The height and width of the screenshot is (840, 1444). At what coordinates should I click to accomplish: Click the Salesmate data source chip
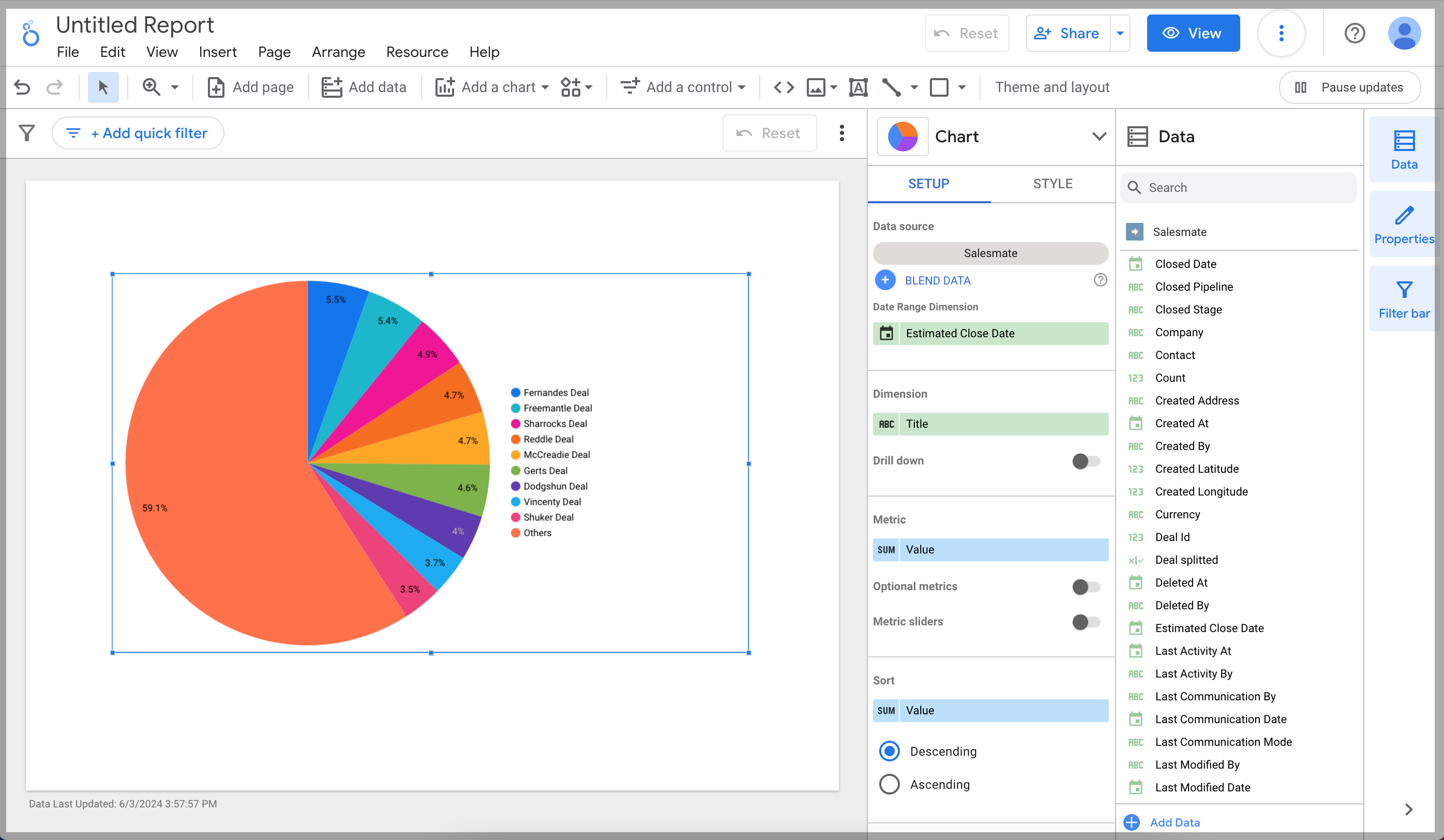tap(990, 253)
